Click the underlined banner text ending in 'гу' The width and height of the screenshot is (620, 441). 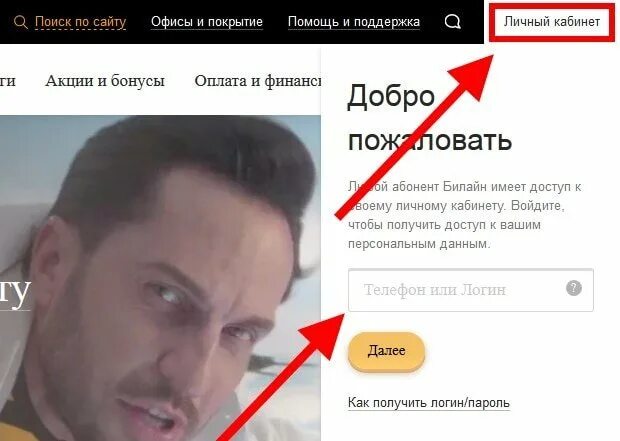coord(15,295)
